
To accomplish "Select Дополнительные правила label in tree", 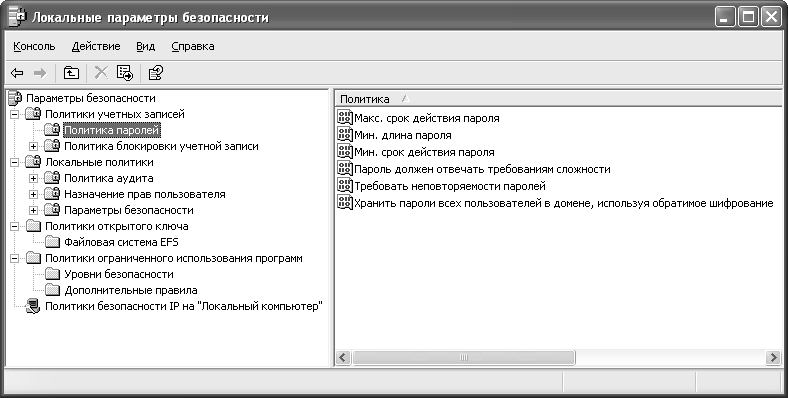I will [131, 290].
